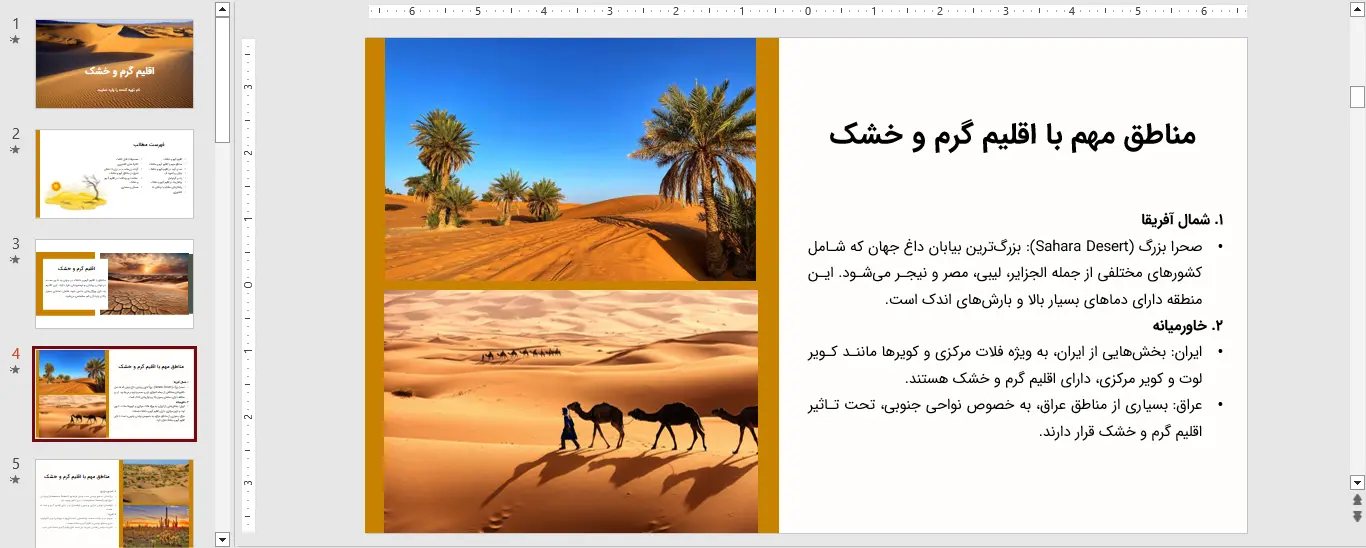Click the scroll-up arrow of the main editor scrollbar
This screenshot has height=548, width=1366.
point(1357,9)
